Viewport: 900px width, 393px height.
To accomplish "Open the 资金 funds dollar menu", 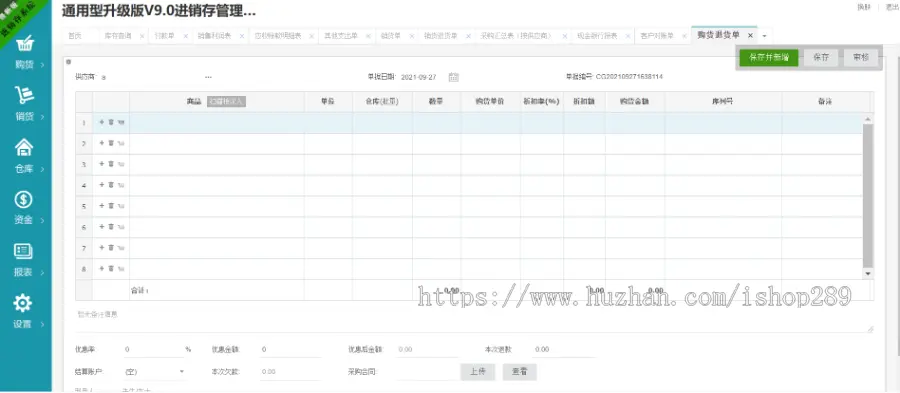I will tap(25, 207).
